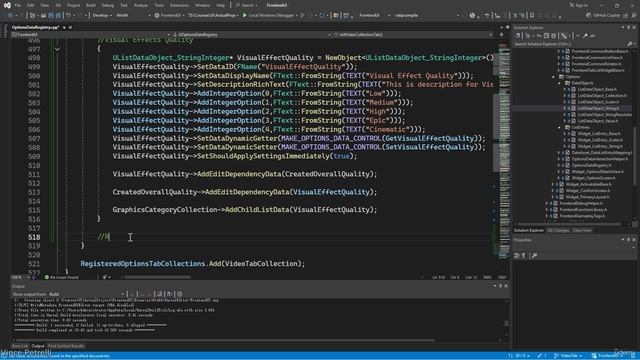The image size is (640, 360).
Task: Open the project path arguments dropdown
Action: pyautogui.click(x=213, y=16)
